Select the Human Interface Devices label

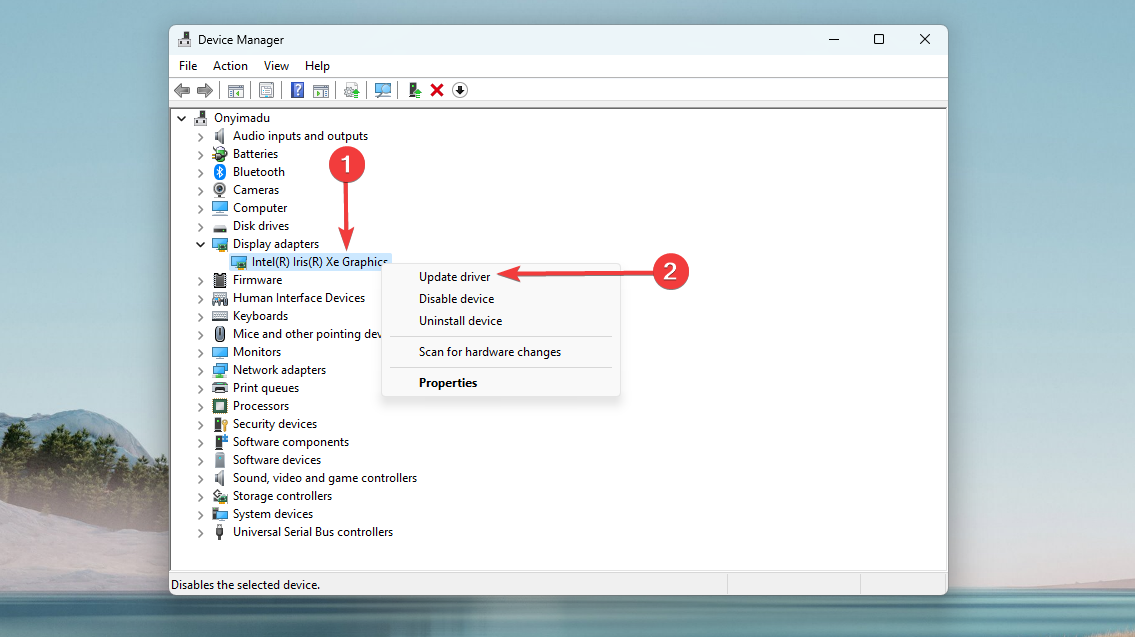[x=299, y=298]
